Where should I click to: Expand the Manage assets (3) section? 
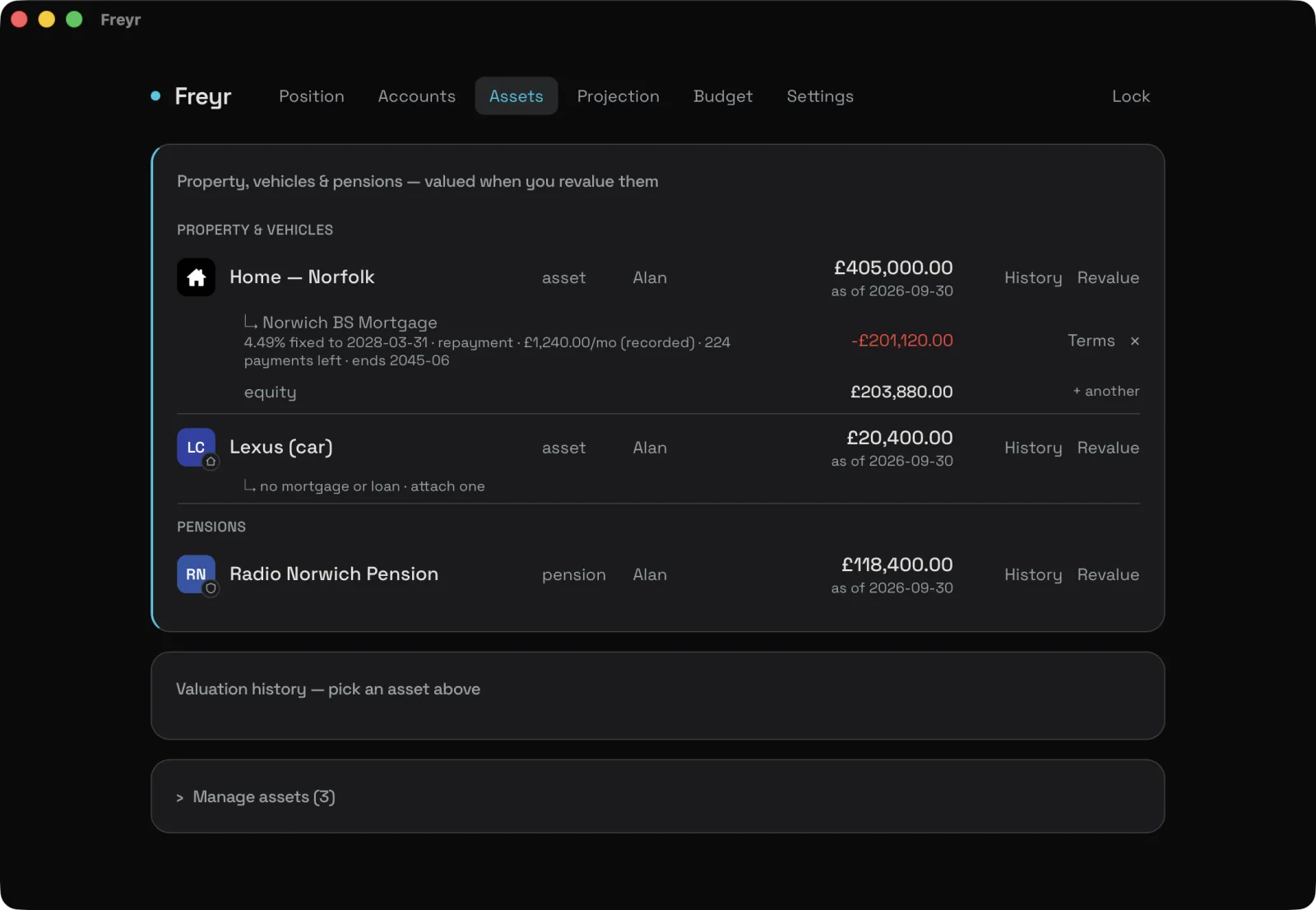point(256,796)
